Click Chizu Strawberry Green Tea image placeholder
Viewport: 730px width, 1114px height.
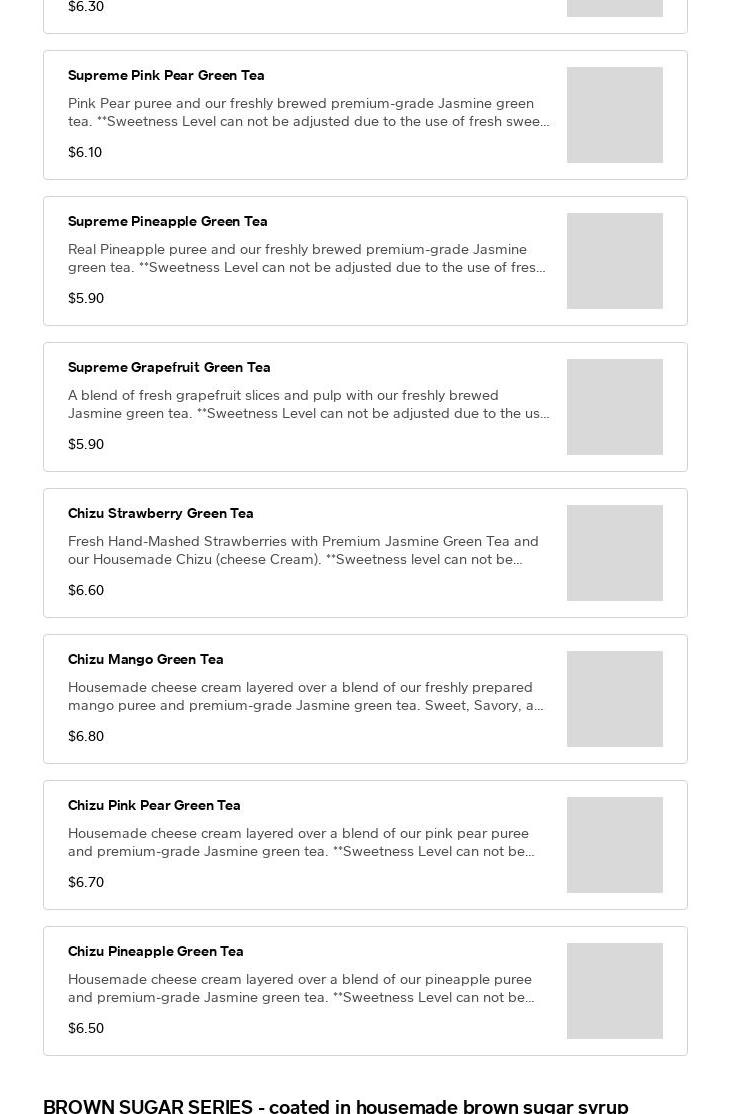[x=614, y=553]
